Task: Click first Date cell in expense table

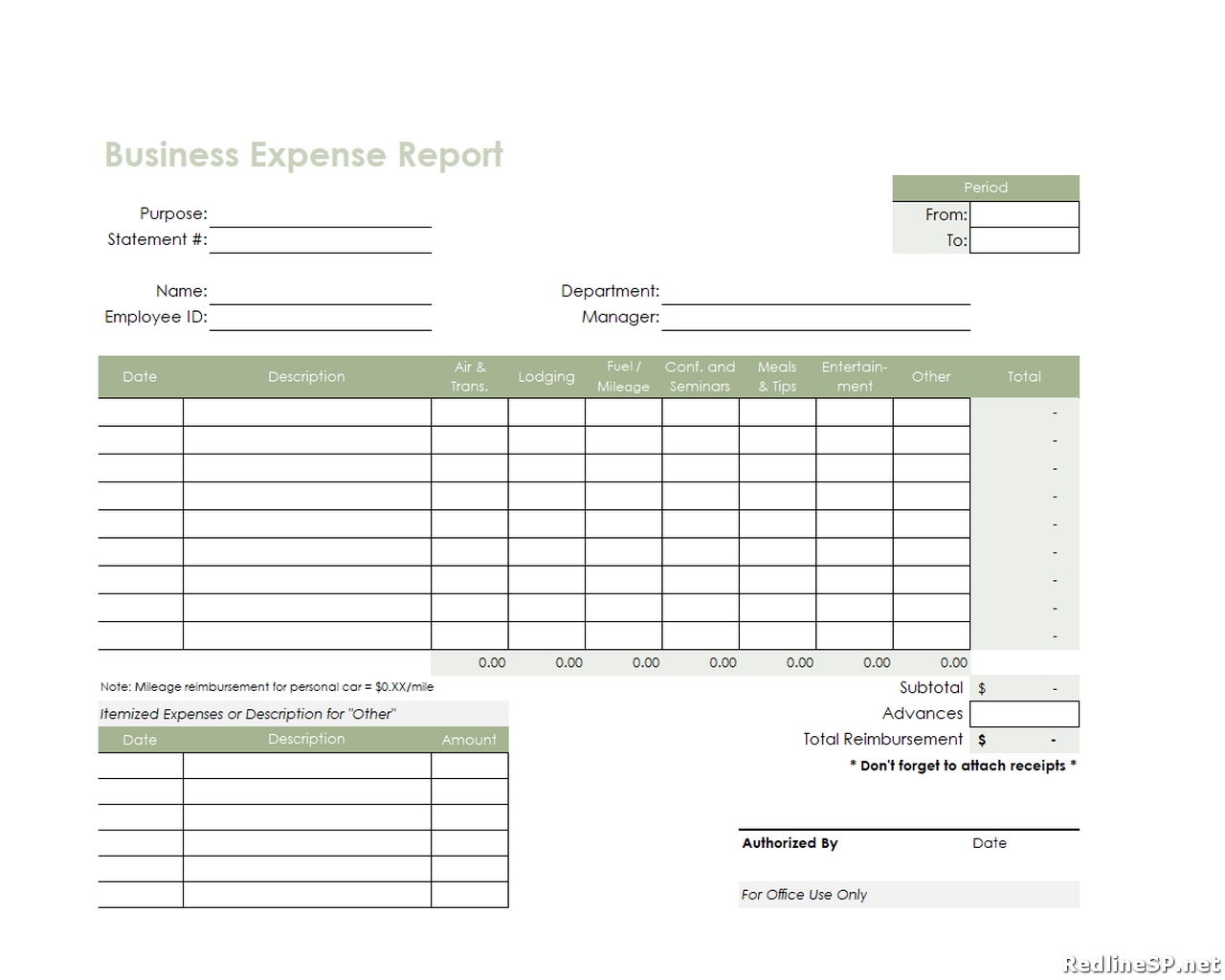Action: coord(141,412)
